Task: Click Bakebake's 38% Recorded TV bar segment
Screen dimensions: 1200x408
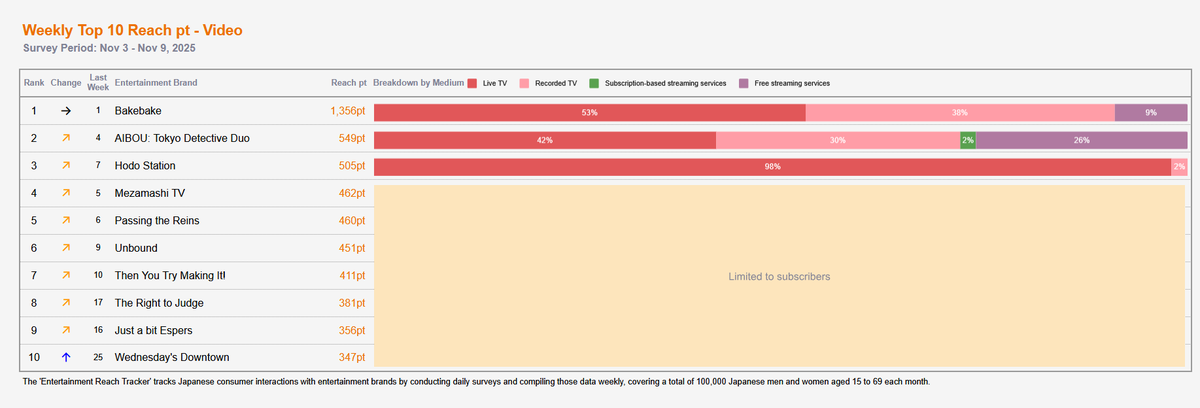Action: click(x=960, y=112)
